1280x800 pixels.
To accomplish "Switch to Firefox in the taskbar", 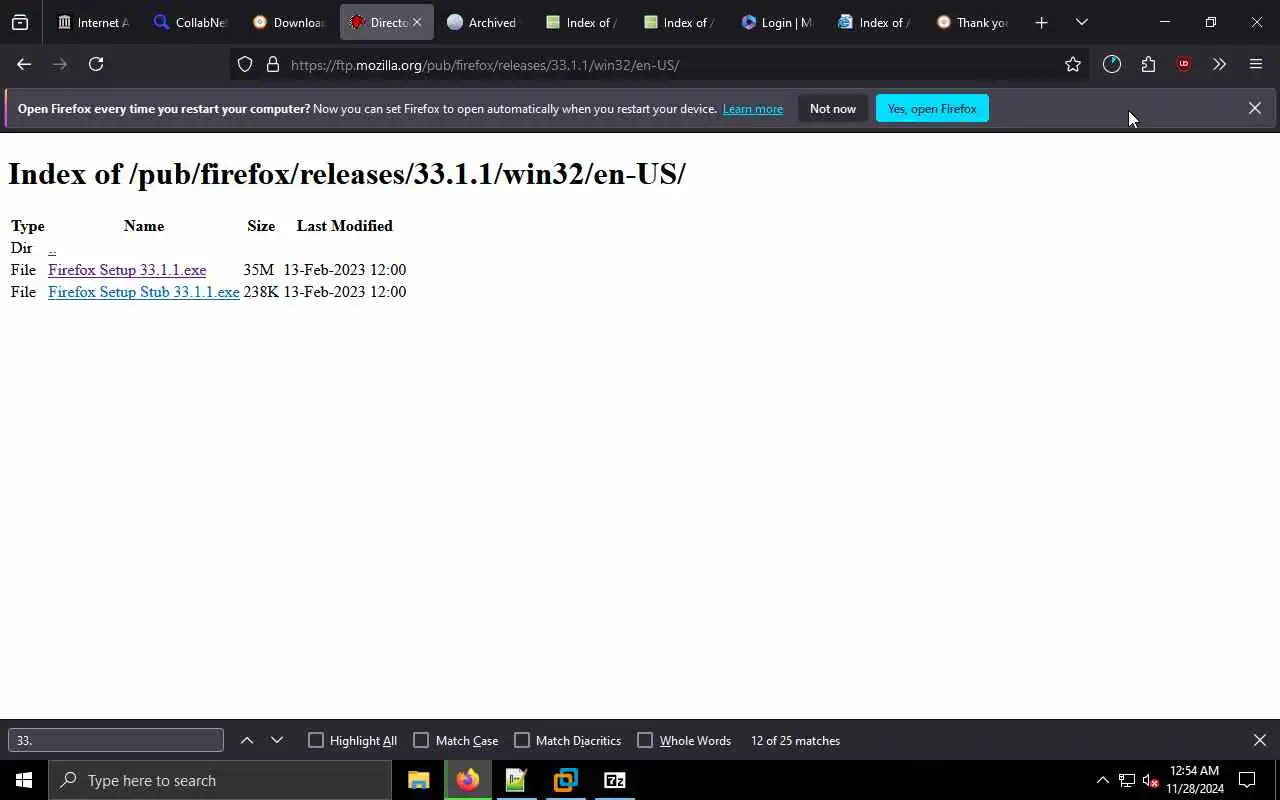I will tap(468, 780).
